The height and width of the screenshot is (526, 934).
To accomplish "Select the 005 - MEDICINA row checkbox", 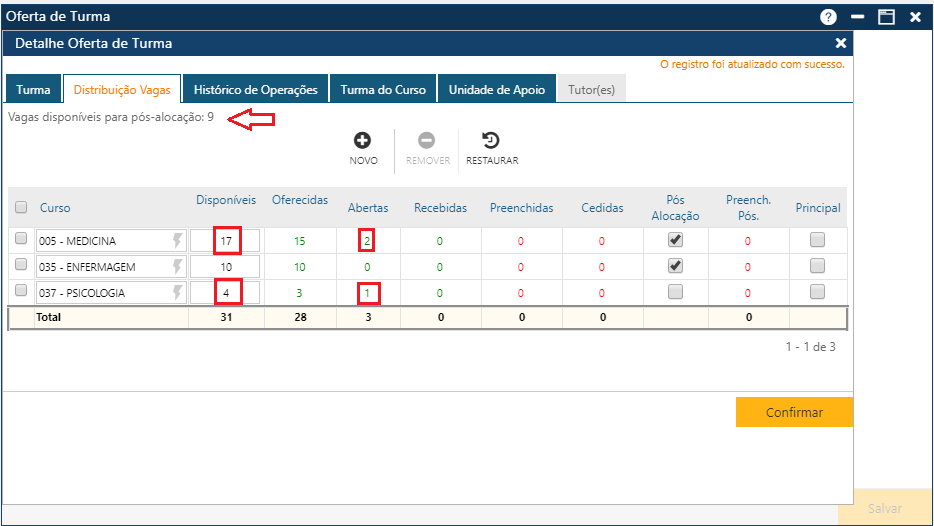I will coord(21,239).
